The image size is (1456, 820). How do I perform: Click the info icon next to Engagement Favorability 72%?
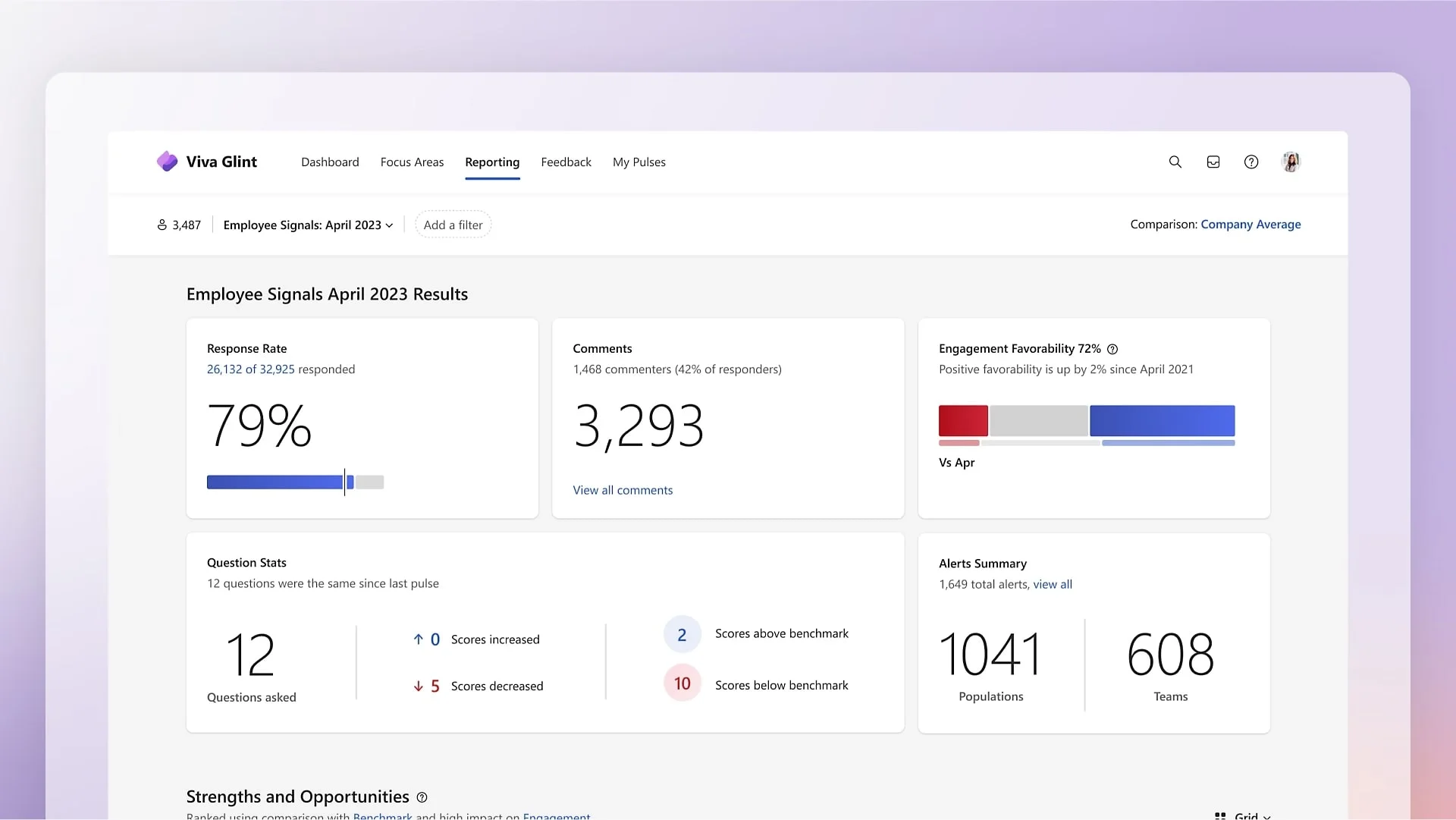[1112, 349]
